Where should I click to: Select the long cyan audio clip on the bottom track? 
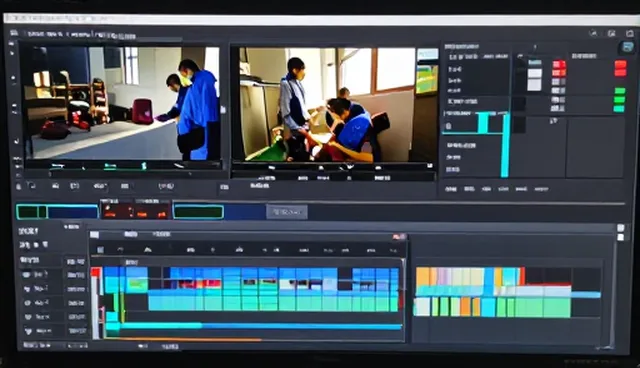click(x=254, y=326)
